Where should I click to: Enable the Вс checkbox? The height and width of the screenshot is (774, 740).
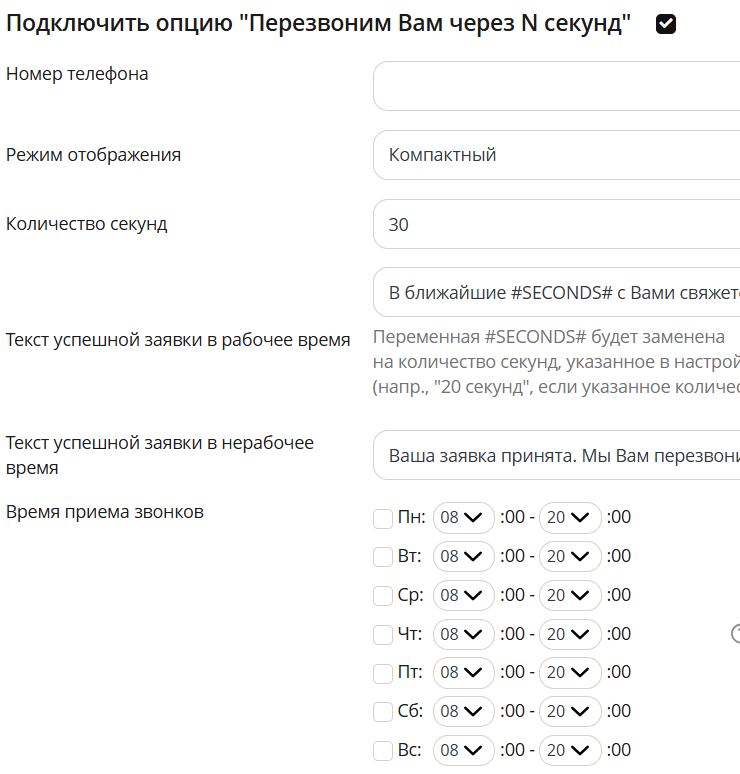383,751
